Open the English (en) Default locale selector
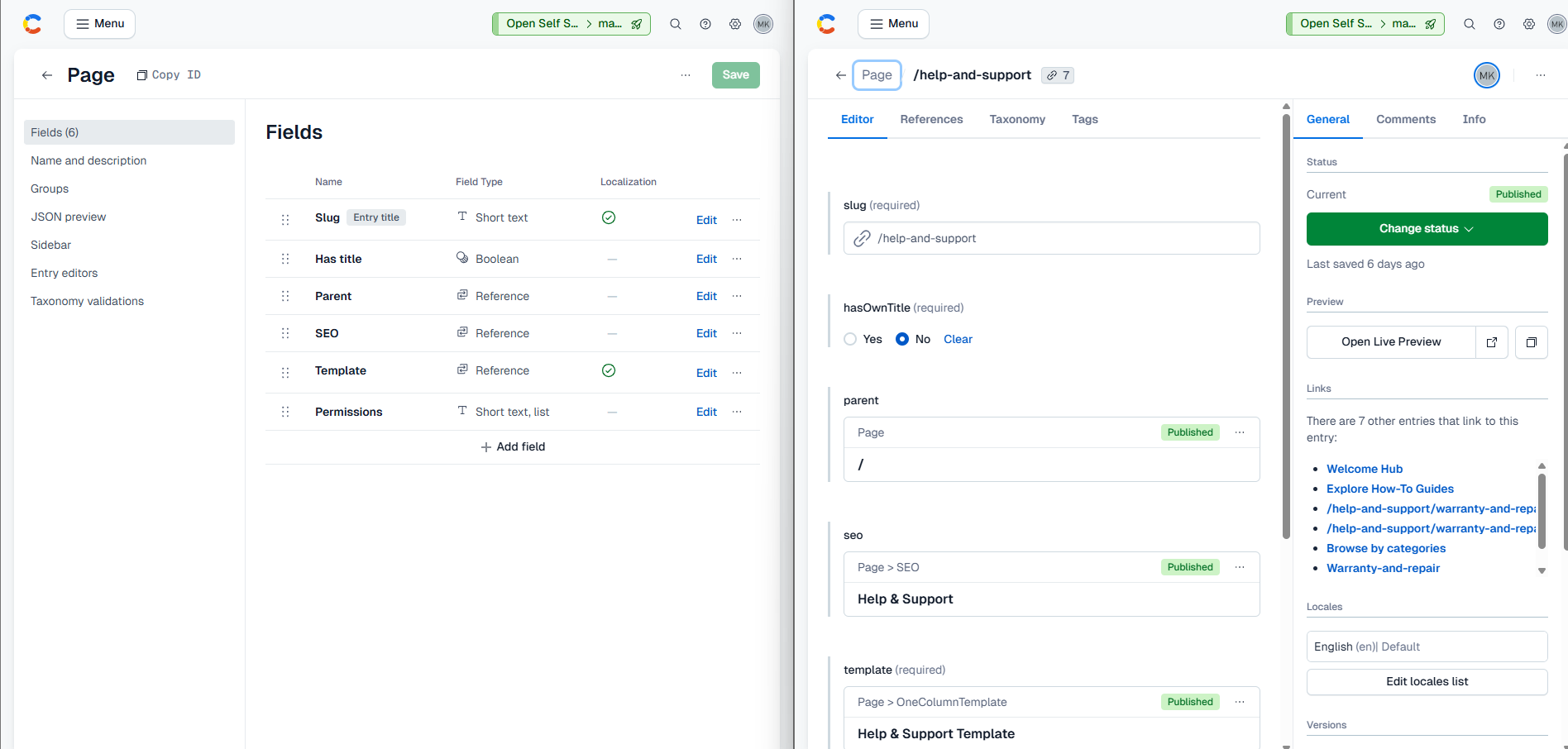 tap(1426, 646)
